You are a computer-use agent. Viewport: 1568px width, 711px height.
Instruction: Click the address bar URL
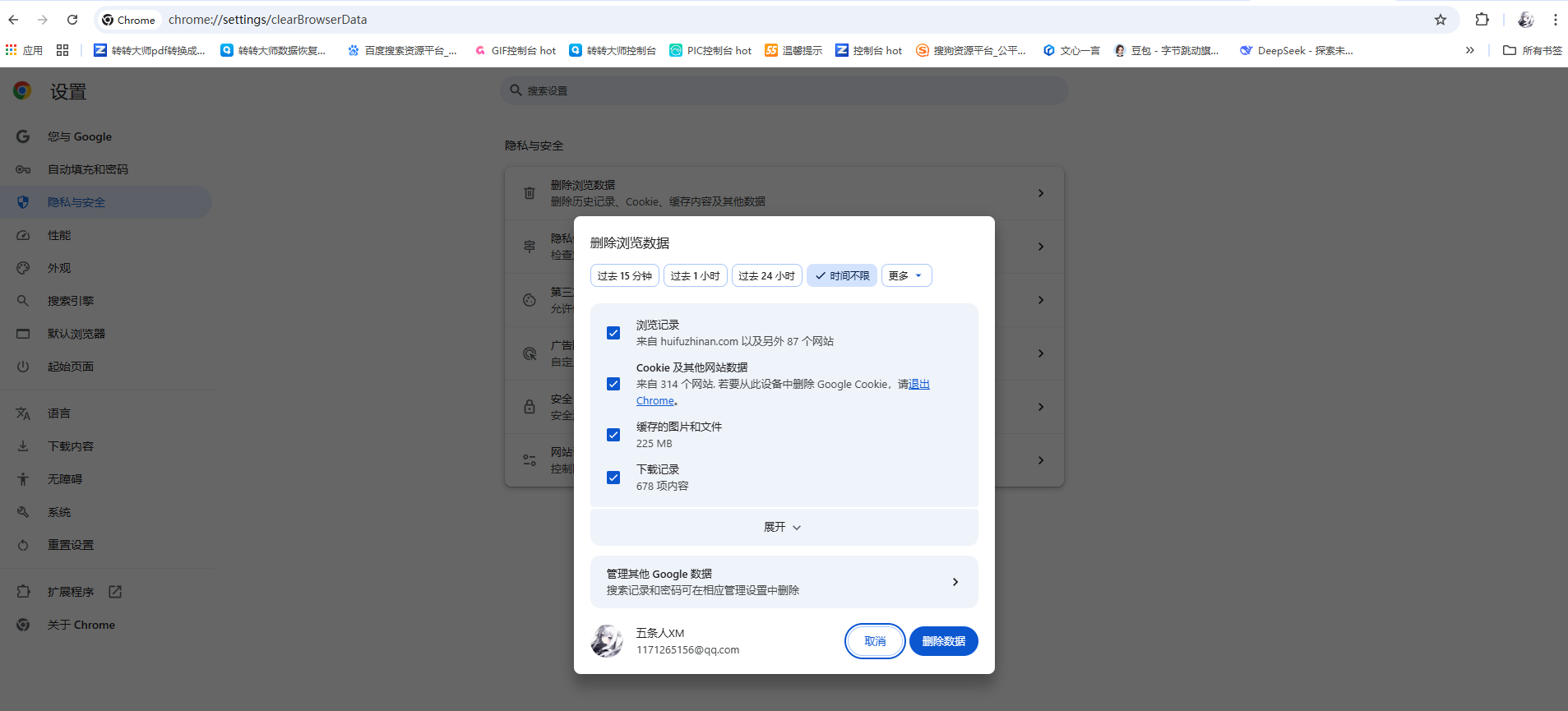point(268,20)
